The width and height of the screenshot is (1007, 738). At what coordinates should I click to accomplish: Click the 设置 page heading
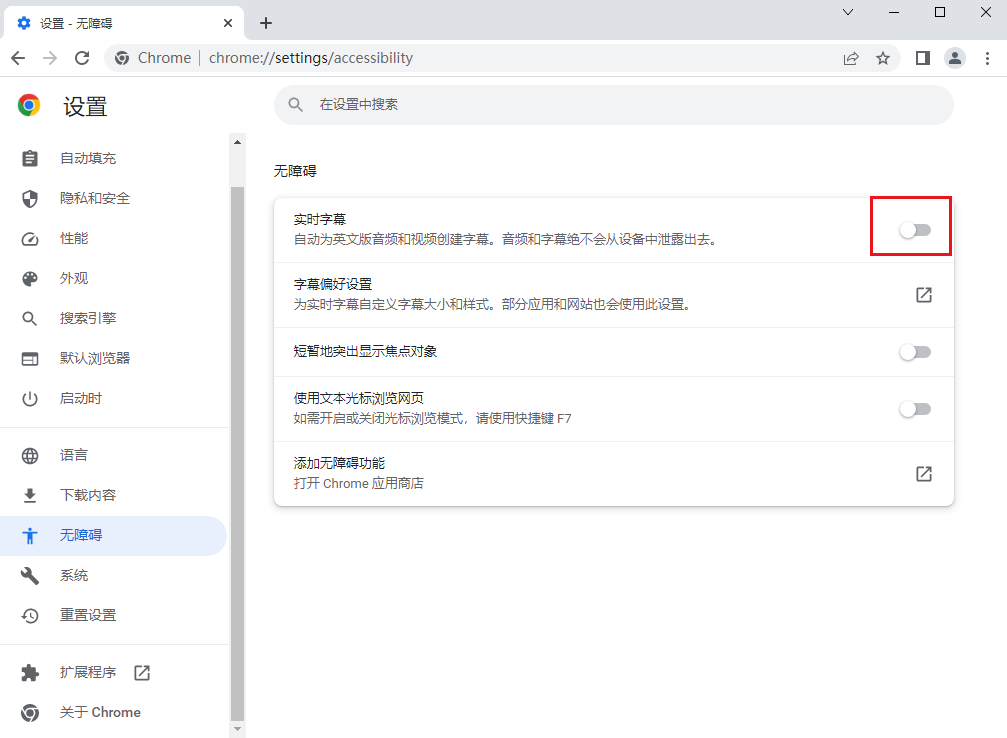pos(85,107)
